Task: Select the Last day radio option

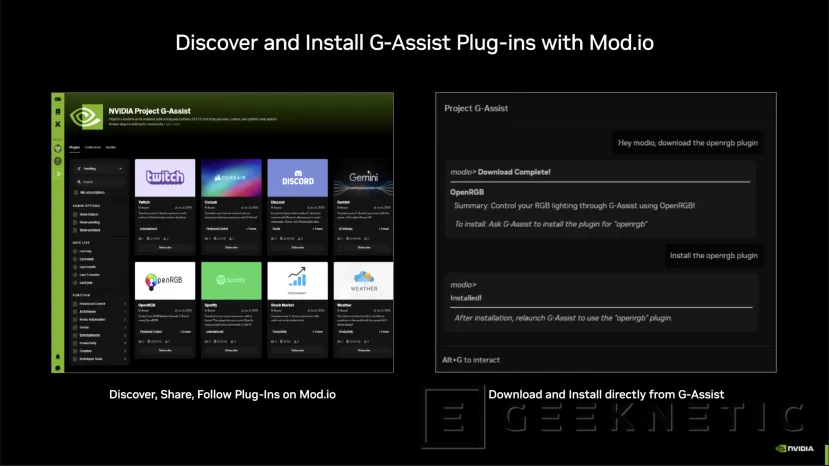Action: [x=75, y=251]
